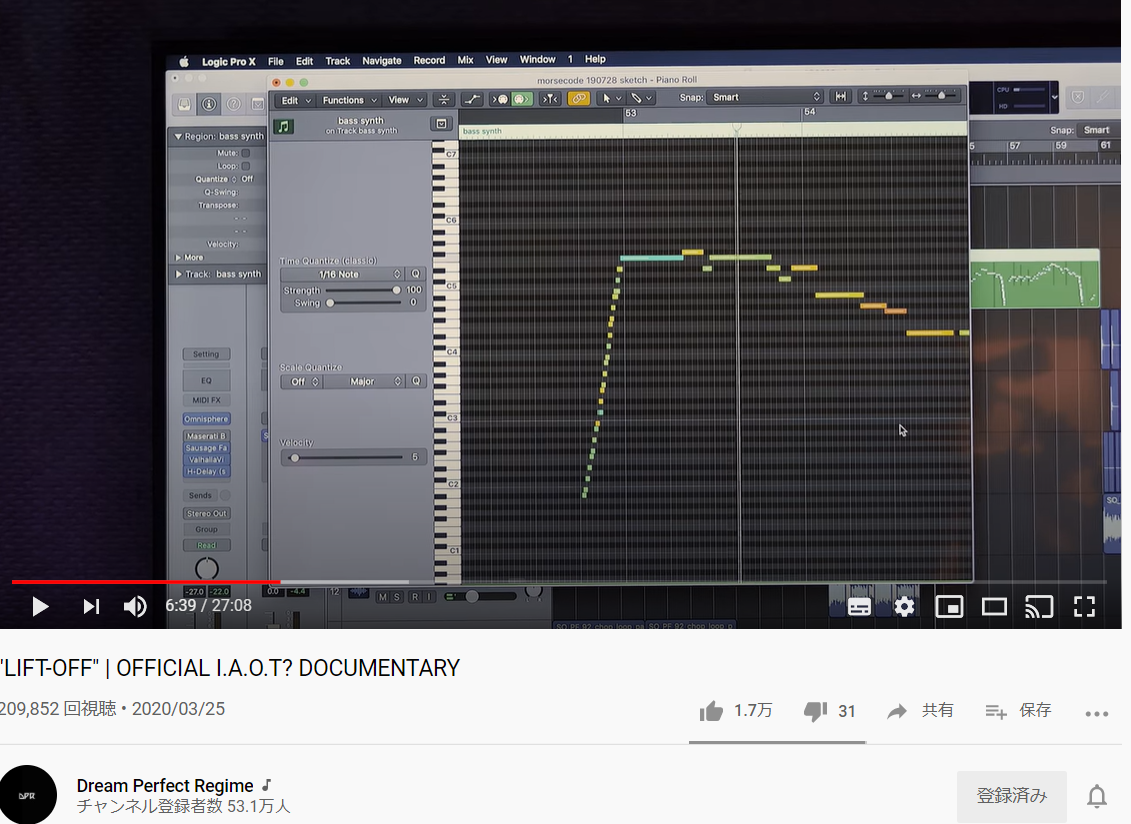Open the Mix menu
The width and height of the screenshot is (1131, 824).
(465, 60)
